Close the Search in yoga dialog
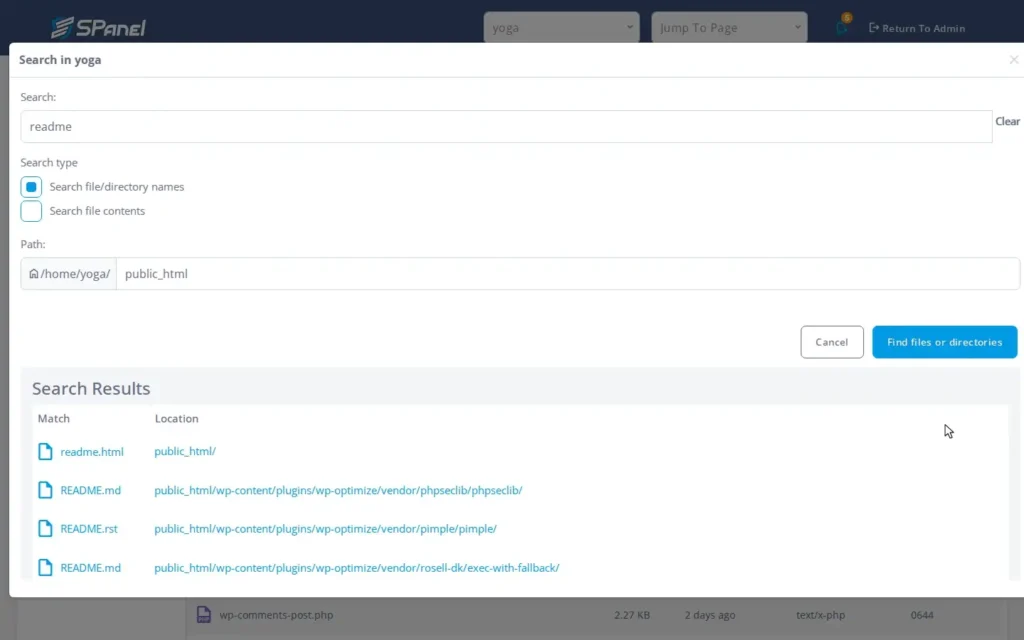This screenshot has height=640, width=1024. click(1014, 59)
